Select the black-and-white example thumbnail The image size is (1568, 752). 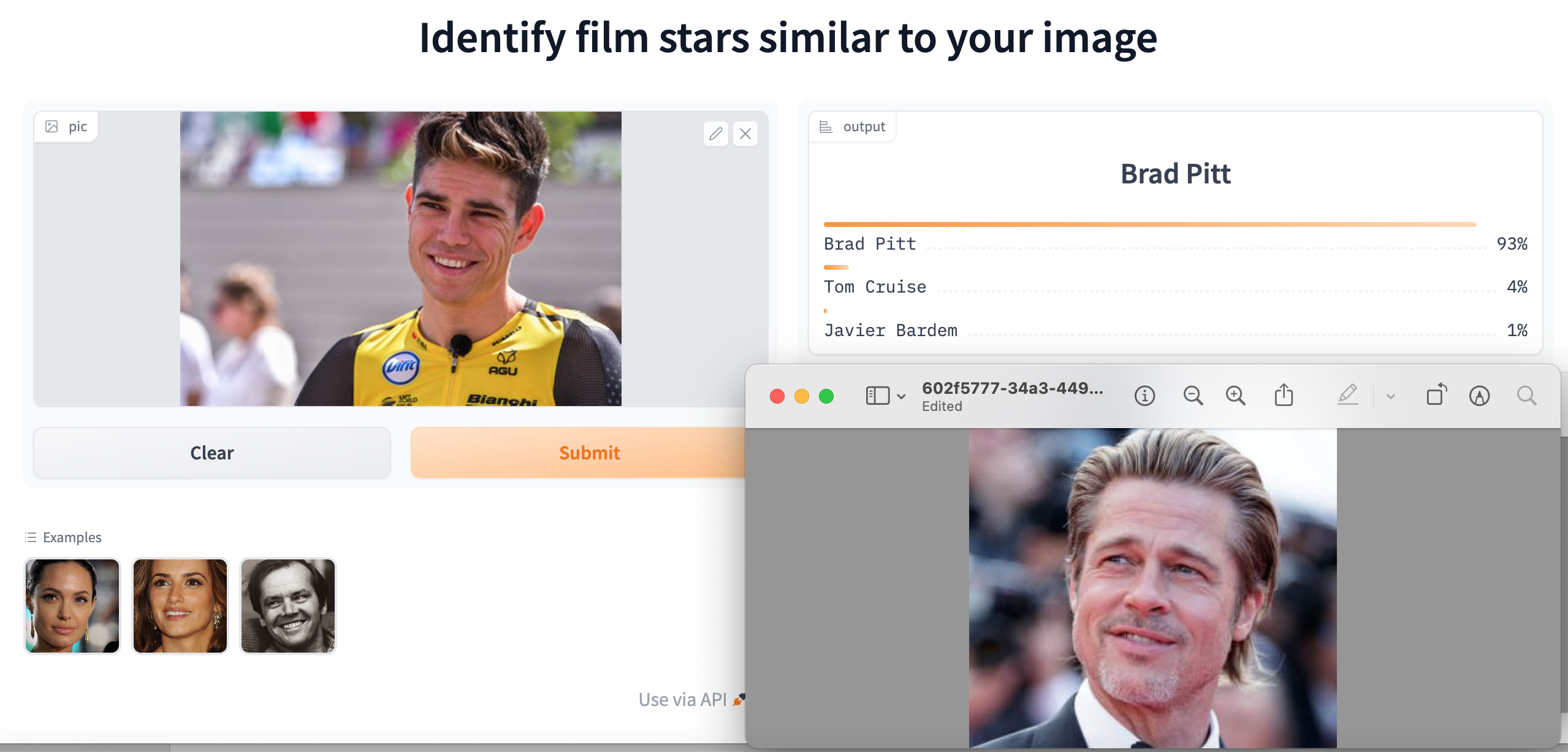tap(287, 605)
